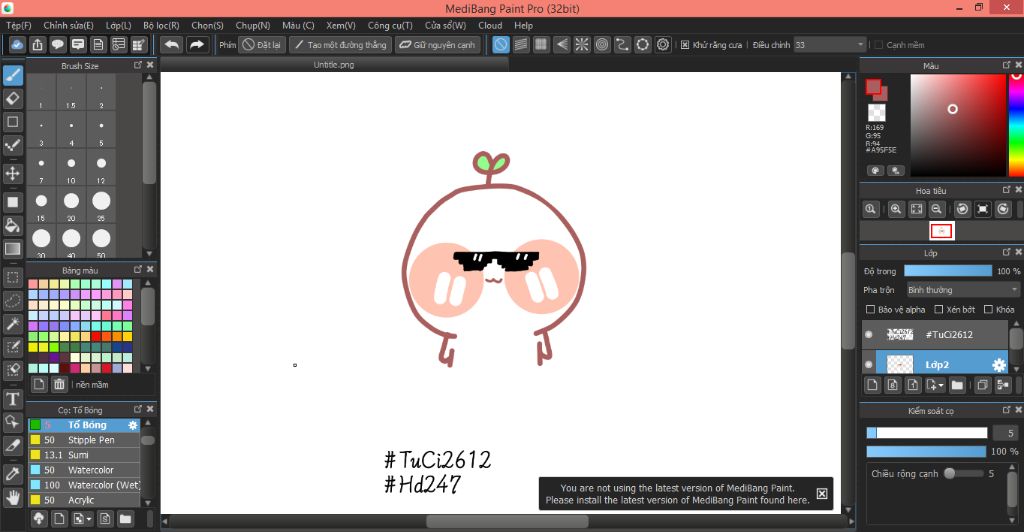Click the Độ trong opacity slider
This screenshot has height=532, width=1024.
(x=948, y=271)
